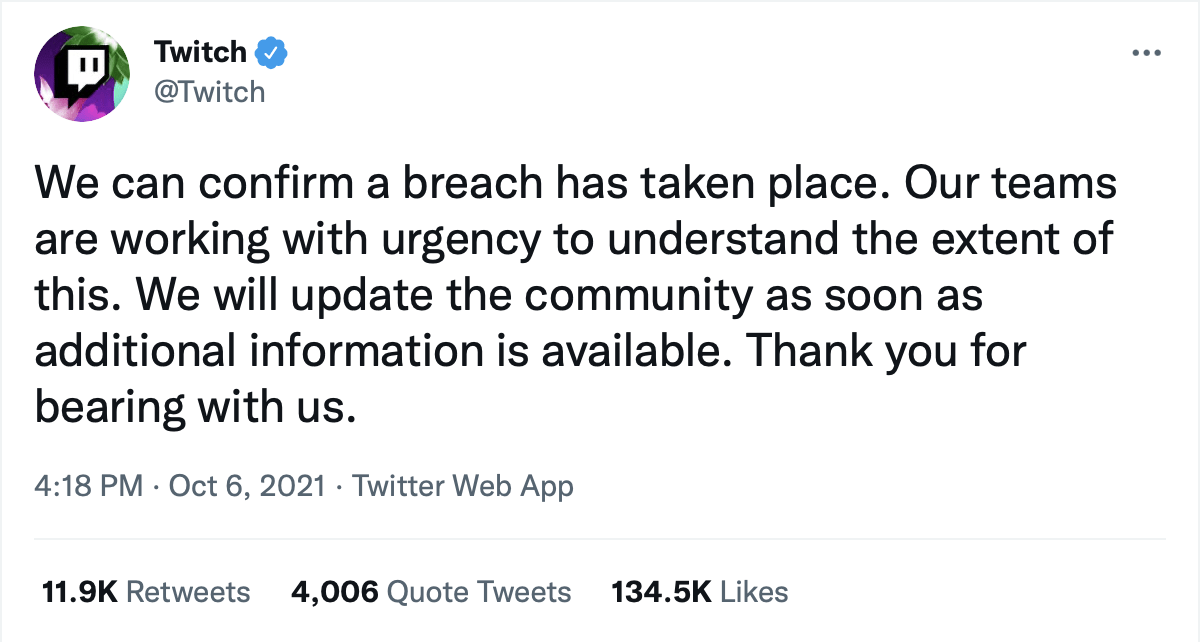Click "bearing with us." on last line
This screenshot has width=1204, height=642.
tap(196, 405)
